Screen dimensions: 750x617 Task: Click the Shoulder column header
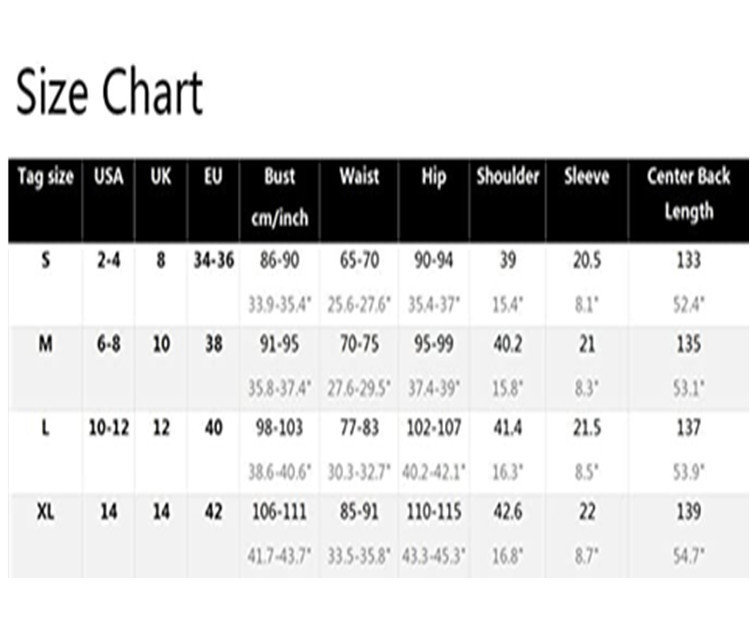tap(508, 177)
